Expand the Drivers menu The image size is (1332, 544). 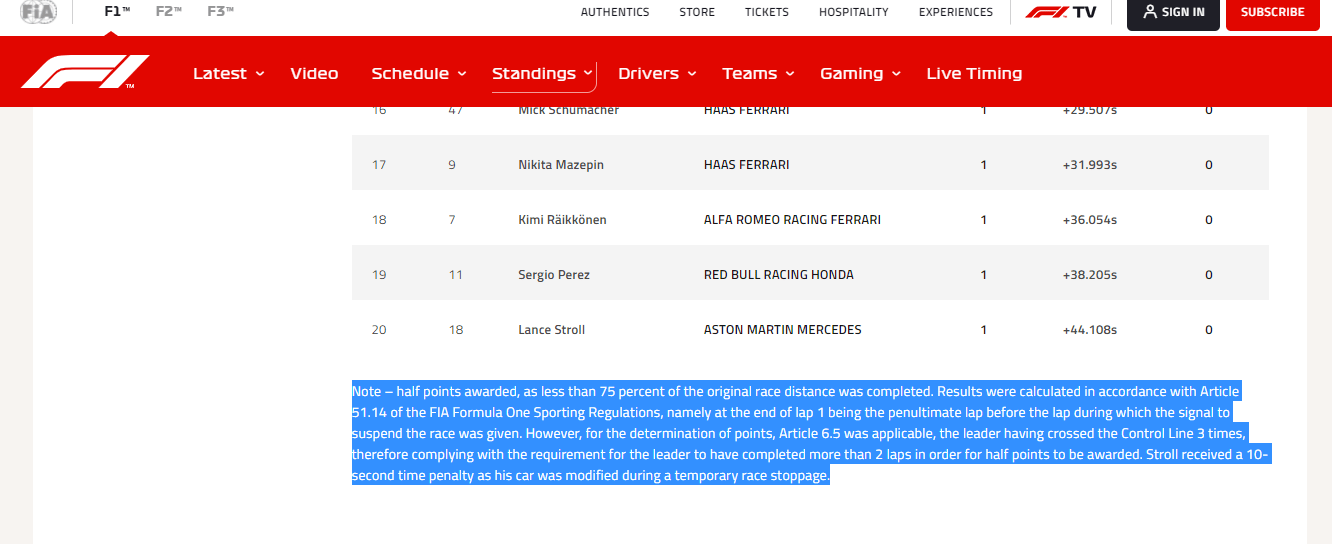pyautogui.click(x=657, y=73)
